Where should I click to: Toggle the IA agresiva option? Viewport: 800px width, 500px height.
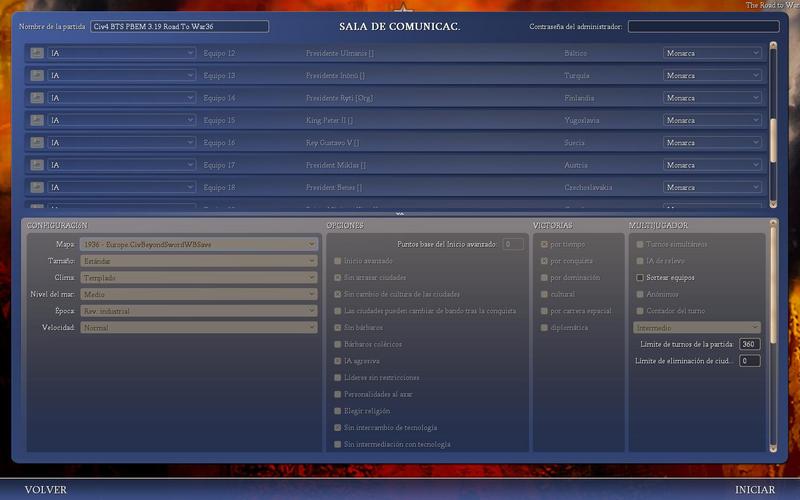coord(338,361)
